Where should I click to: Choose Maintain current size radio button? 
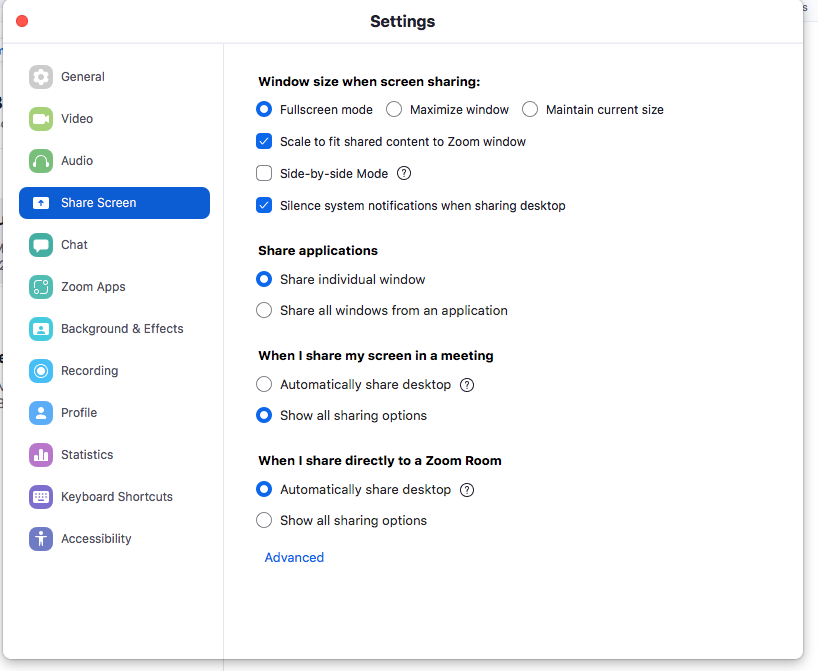pyautogui.click(x=530, y=109)
